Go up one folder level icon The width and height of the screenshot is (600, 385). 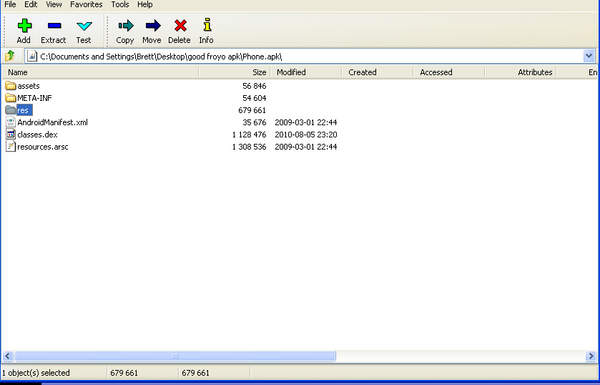click(10, 56)
